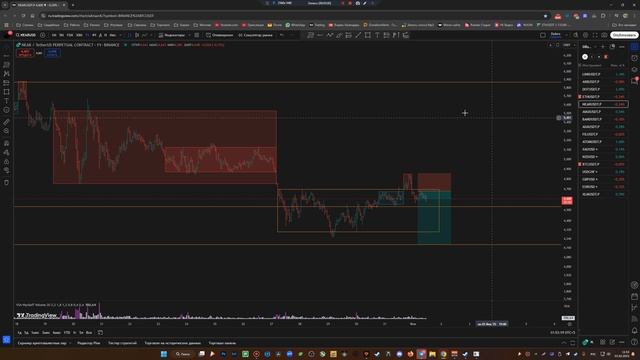This screenshot has width=640, height=360.
Task: Click the undo arrow in top toolbar
Action: tap(282, 35)
